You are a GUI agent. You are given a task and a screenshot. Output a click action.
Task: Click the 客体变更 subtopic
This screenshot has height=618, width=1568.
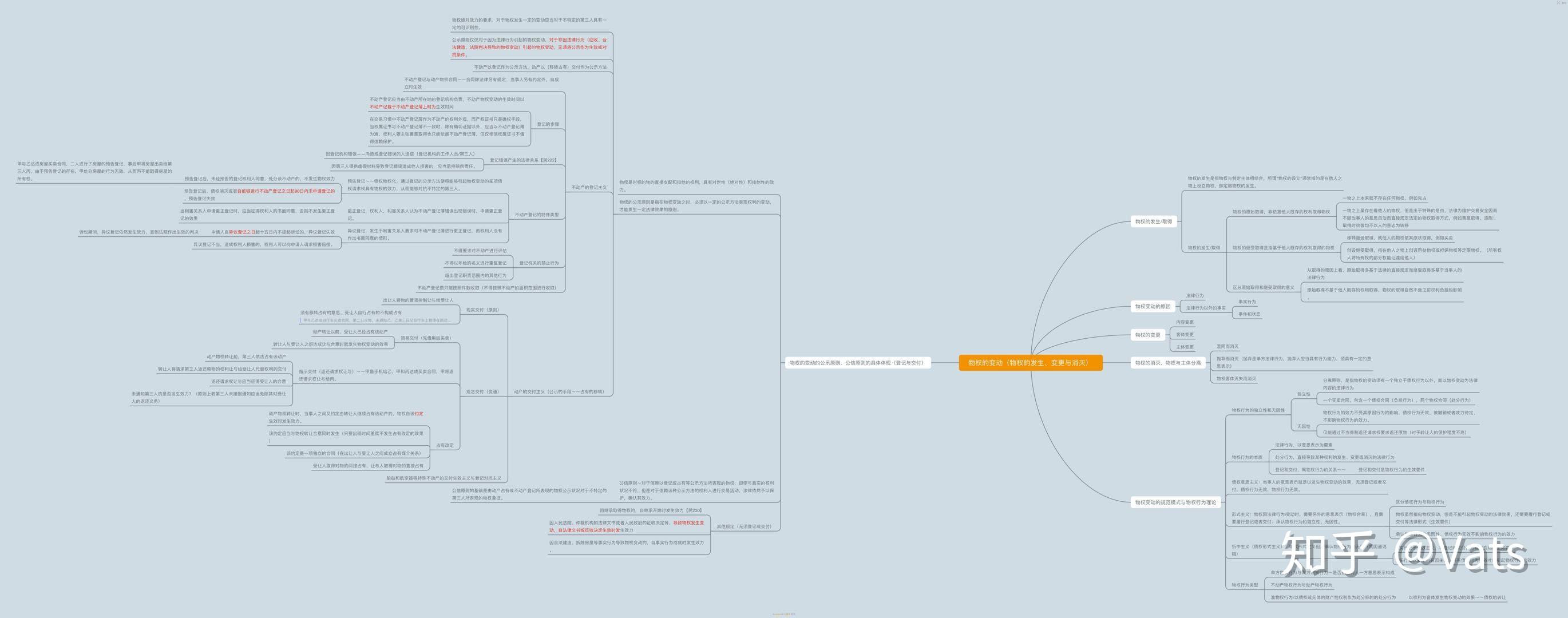click(1185, 334)
